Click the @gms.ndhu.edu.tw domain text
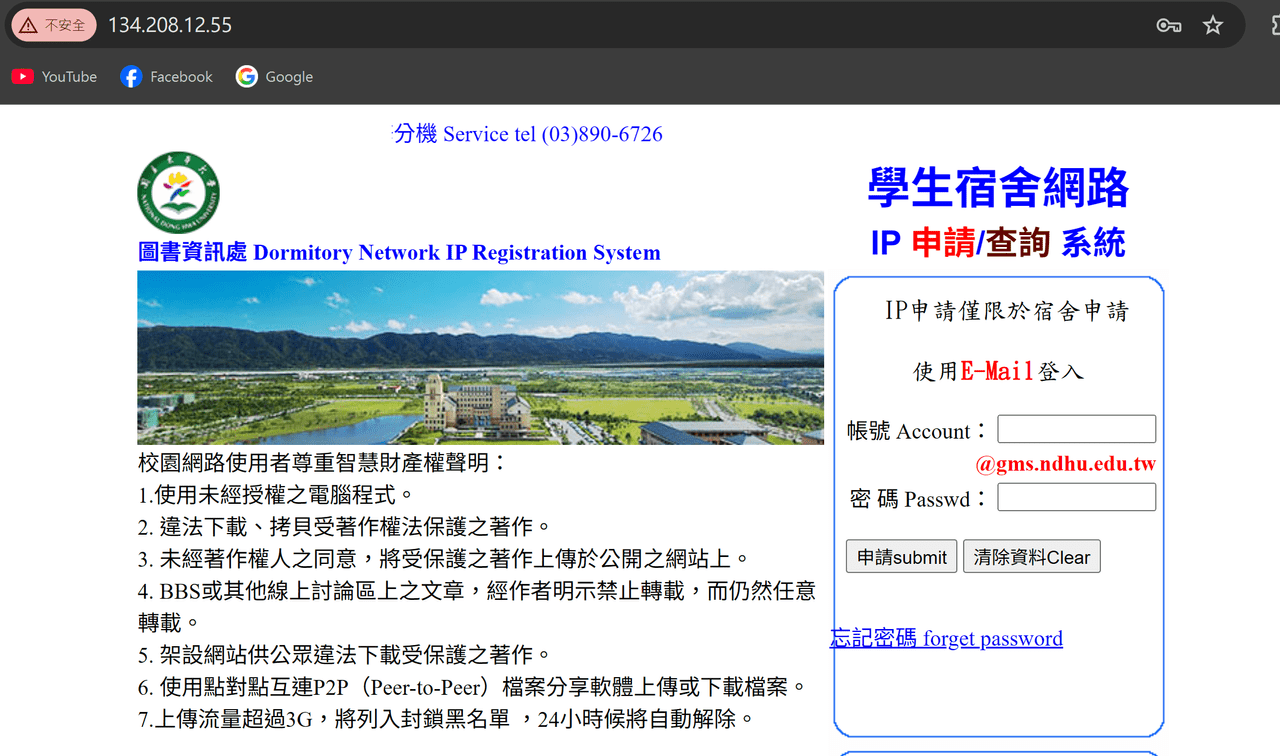The height and width of the screenshot is (756, 1280). [1066, 464]
